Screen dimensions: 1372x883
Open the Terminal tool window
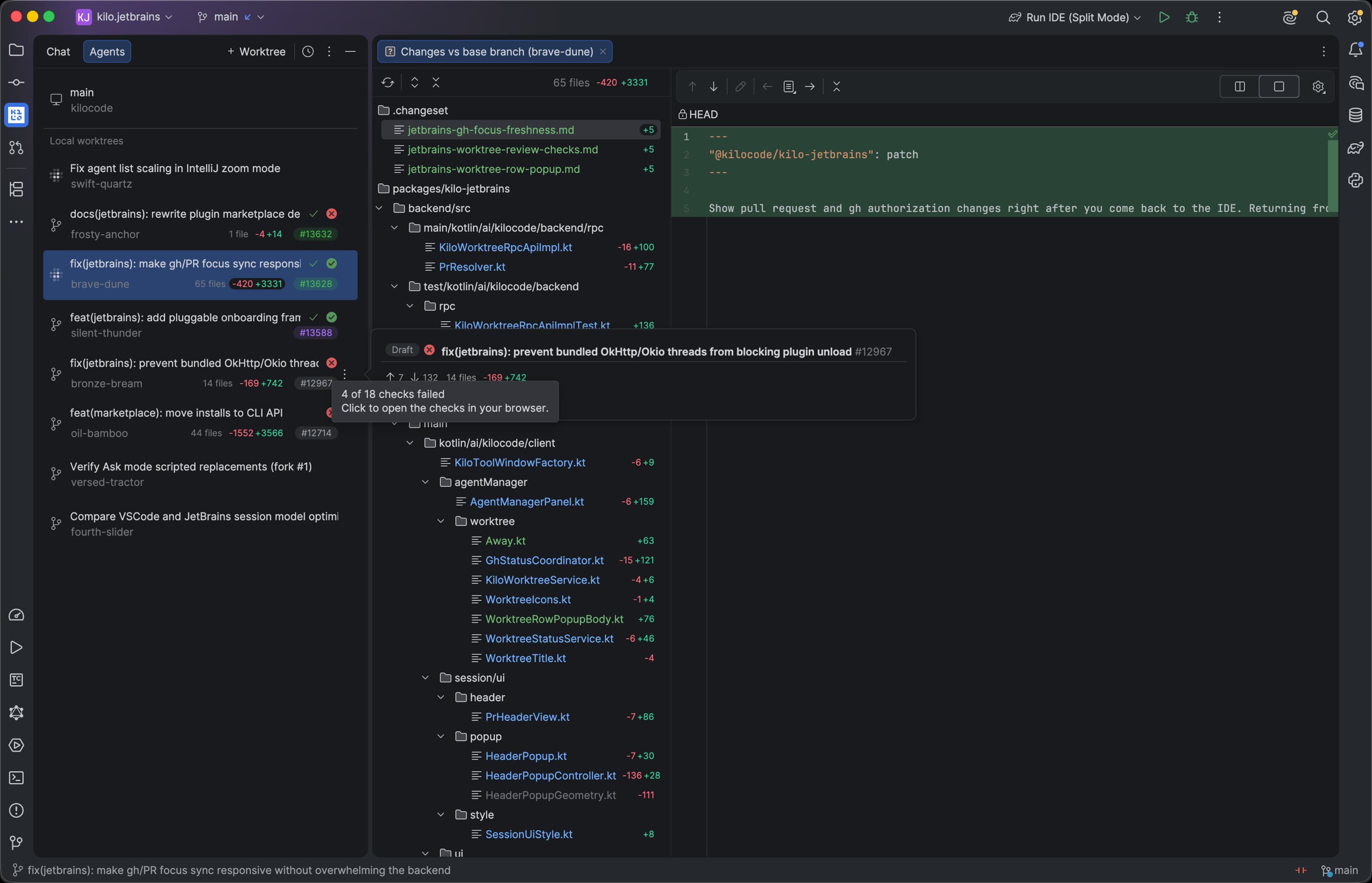click(16, 778)
